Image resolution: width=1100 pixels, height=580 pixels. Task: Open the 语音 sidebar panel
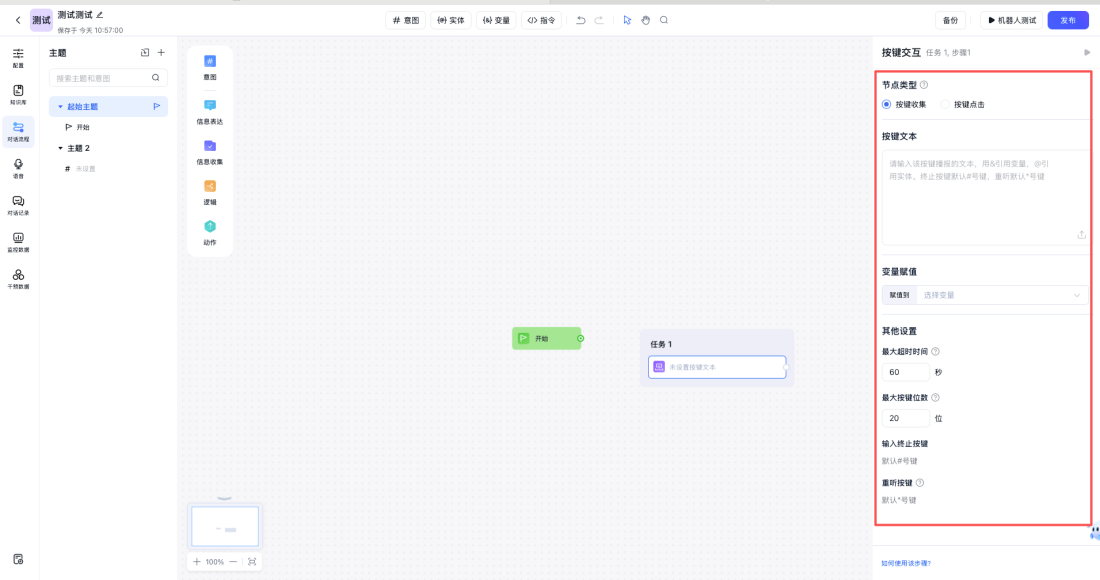point(18,165)
